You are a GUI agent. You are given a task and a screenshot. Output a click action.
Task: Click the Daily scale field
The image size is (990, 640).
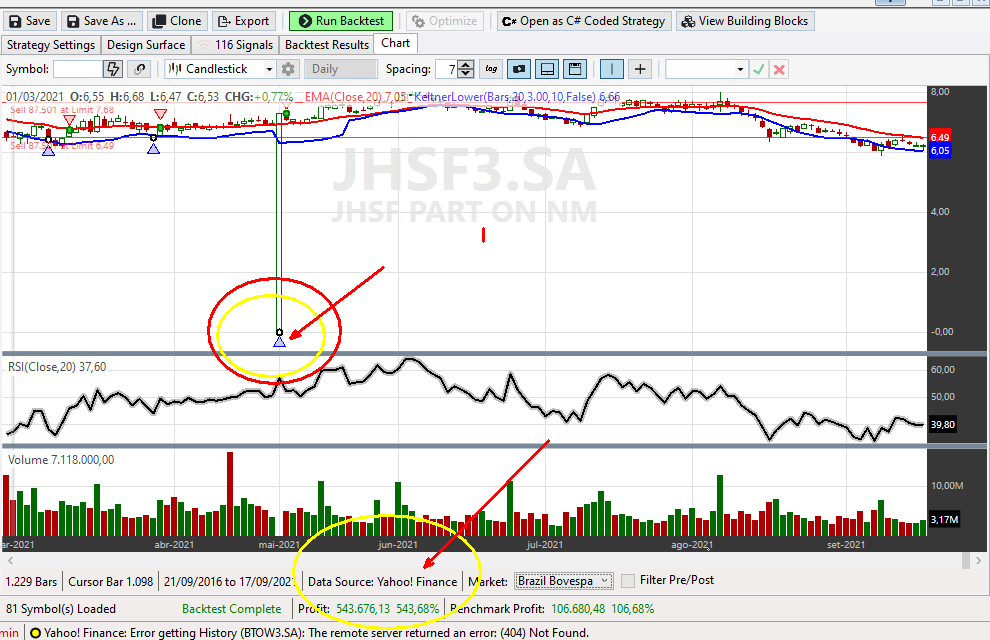pyautogui.click(x=340, y=69)
